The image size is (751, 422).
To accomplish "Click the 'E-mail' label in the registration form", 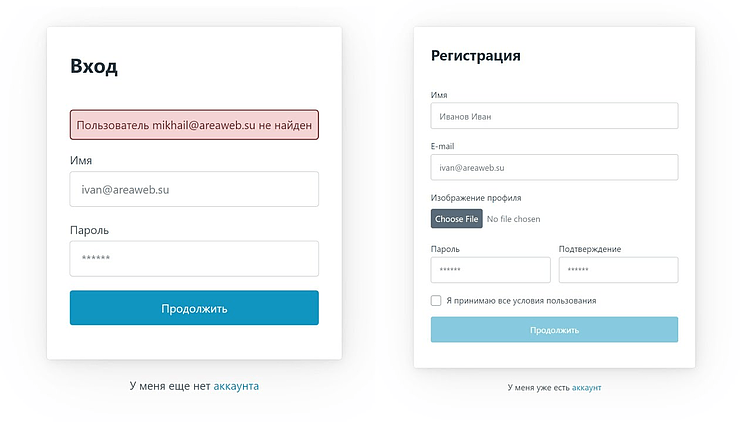I will [443, 146].
